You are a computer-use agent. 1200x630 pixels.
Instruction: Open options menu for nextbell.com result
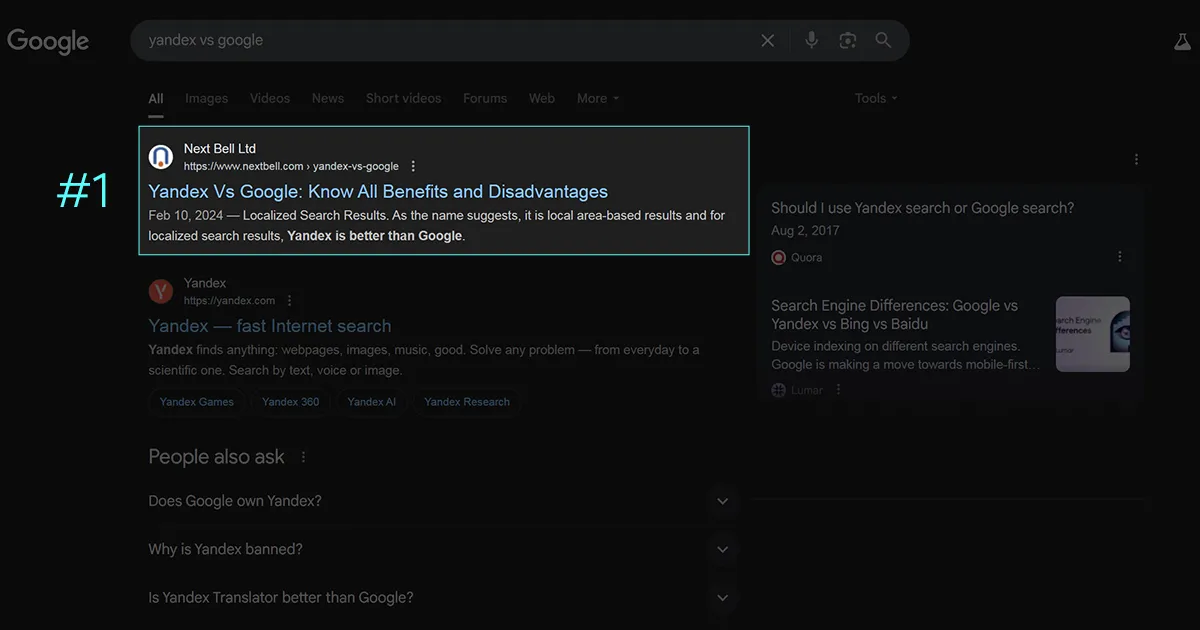point(414,166)
